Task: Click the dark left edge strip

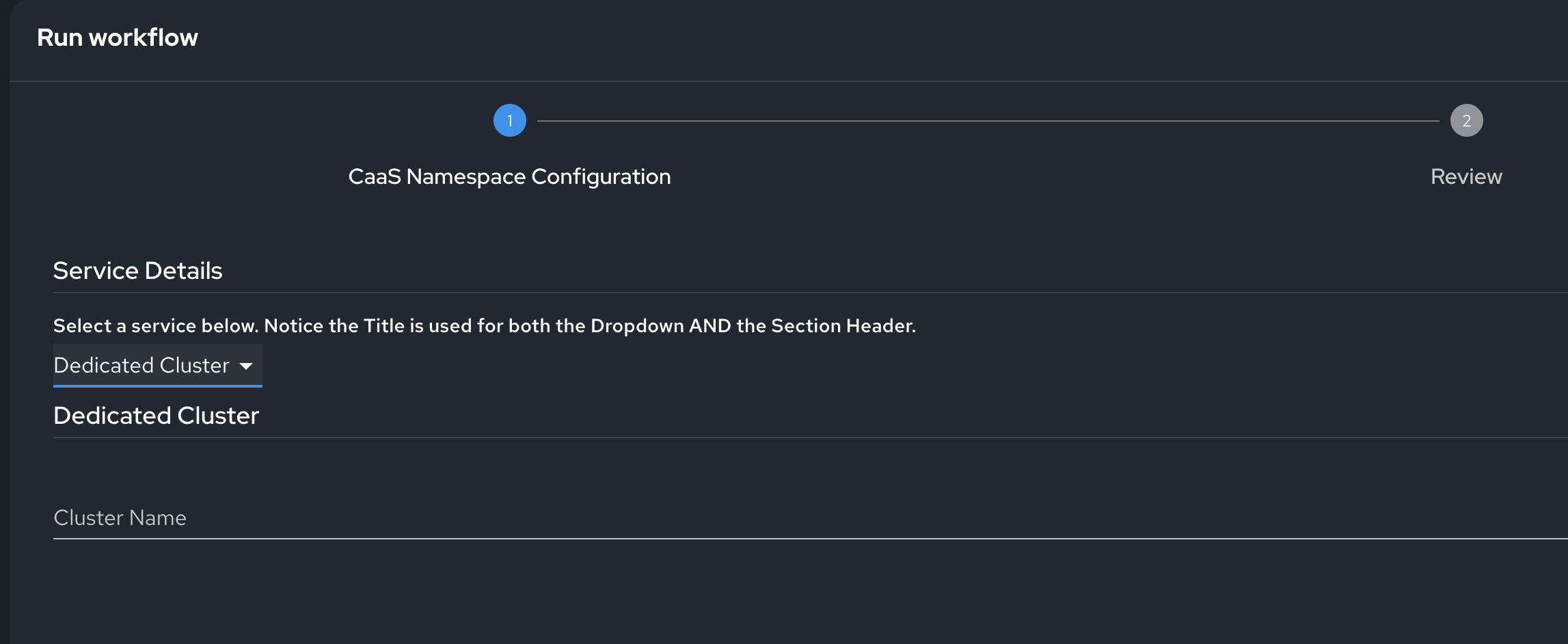Action: tap(4, 342)
